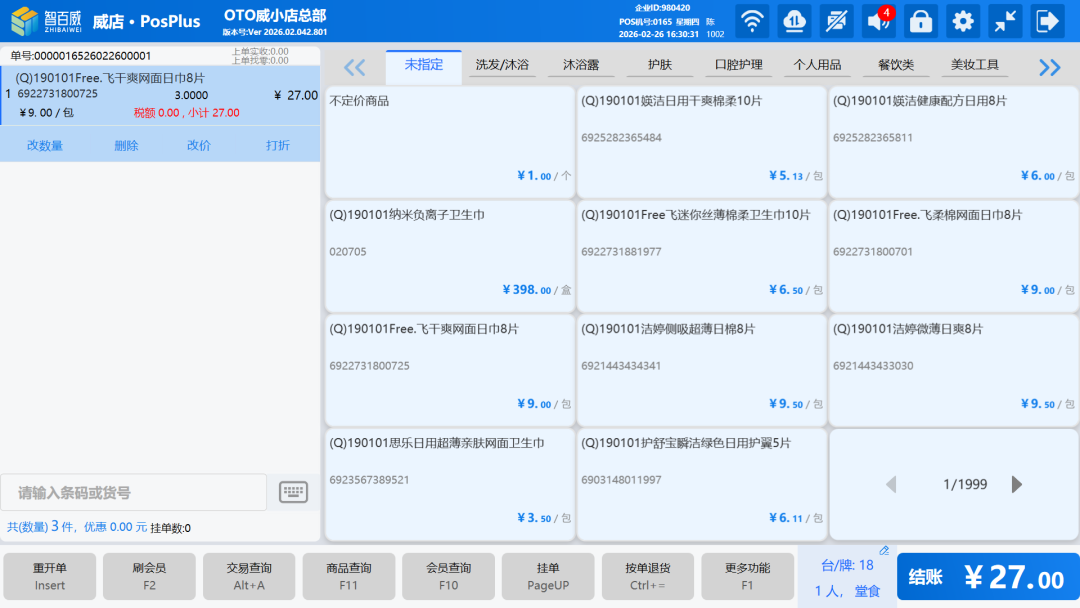Click the crossed-out display icon in the header
This screenshot has width=1080, height=608.
(836, 21)
